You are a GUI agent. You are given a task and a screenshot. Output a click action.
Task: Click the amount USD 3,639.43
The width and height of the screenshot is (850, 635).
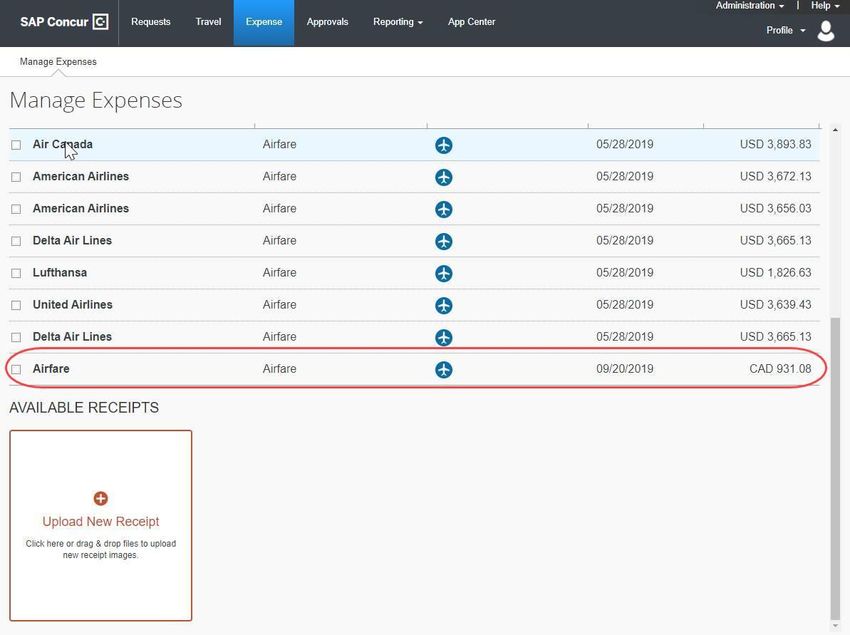click(775, 304)
